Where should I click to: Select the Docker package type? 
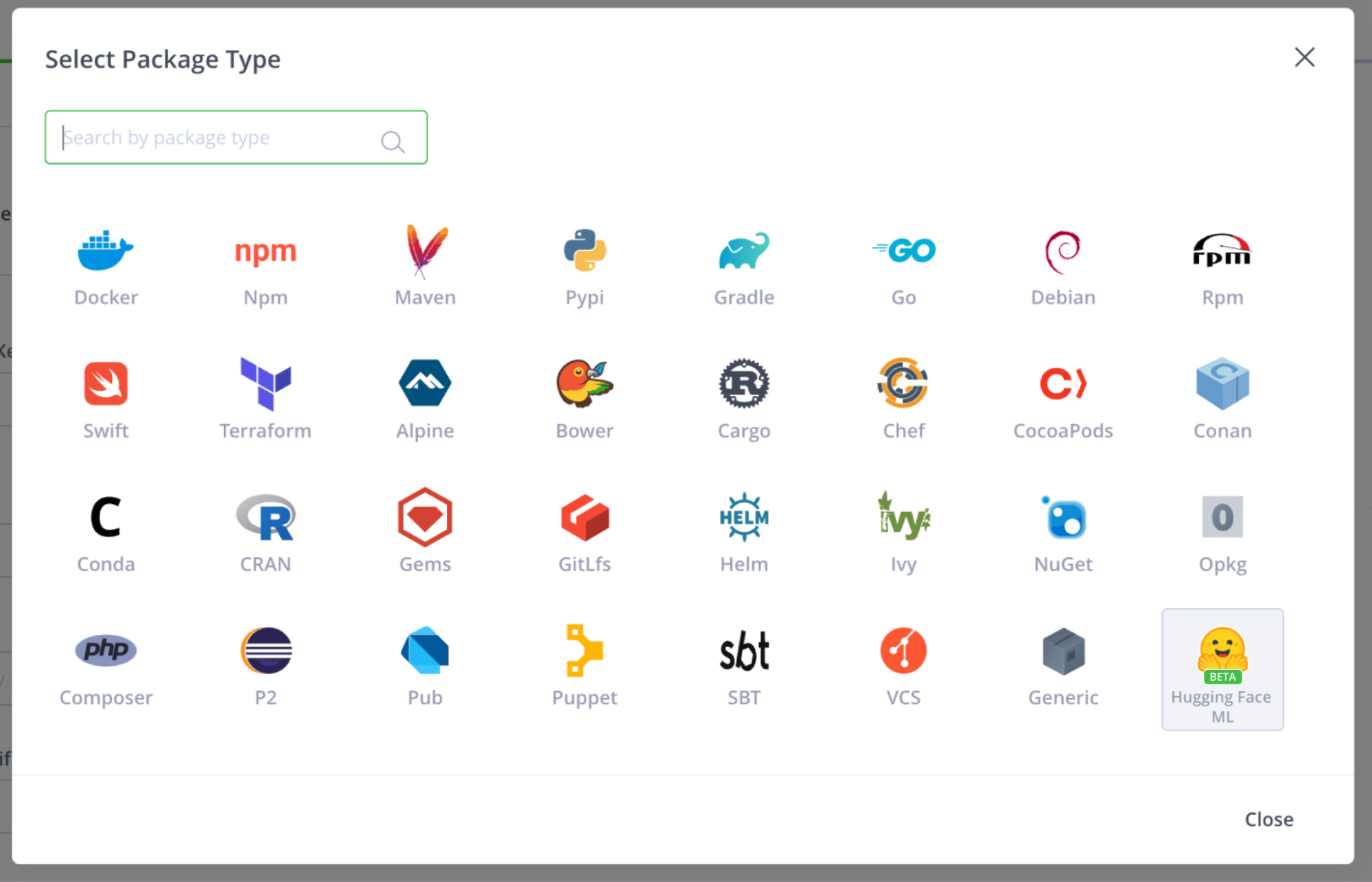[106, 268]
